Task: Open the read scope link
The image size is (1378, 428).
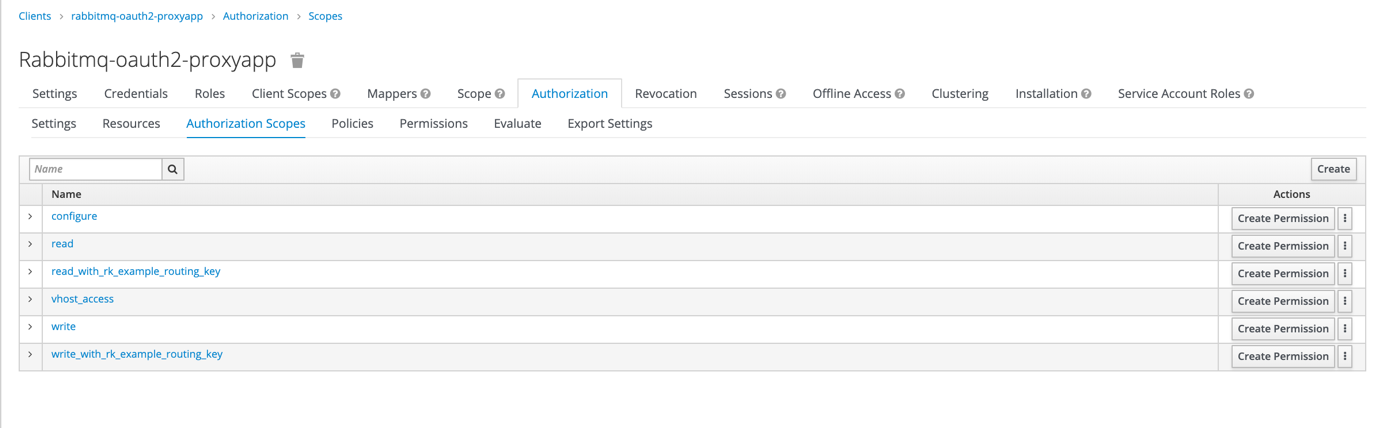Action: [x=62, y=244]
